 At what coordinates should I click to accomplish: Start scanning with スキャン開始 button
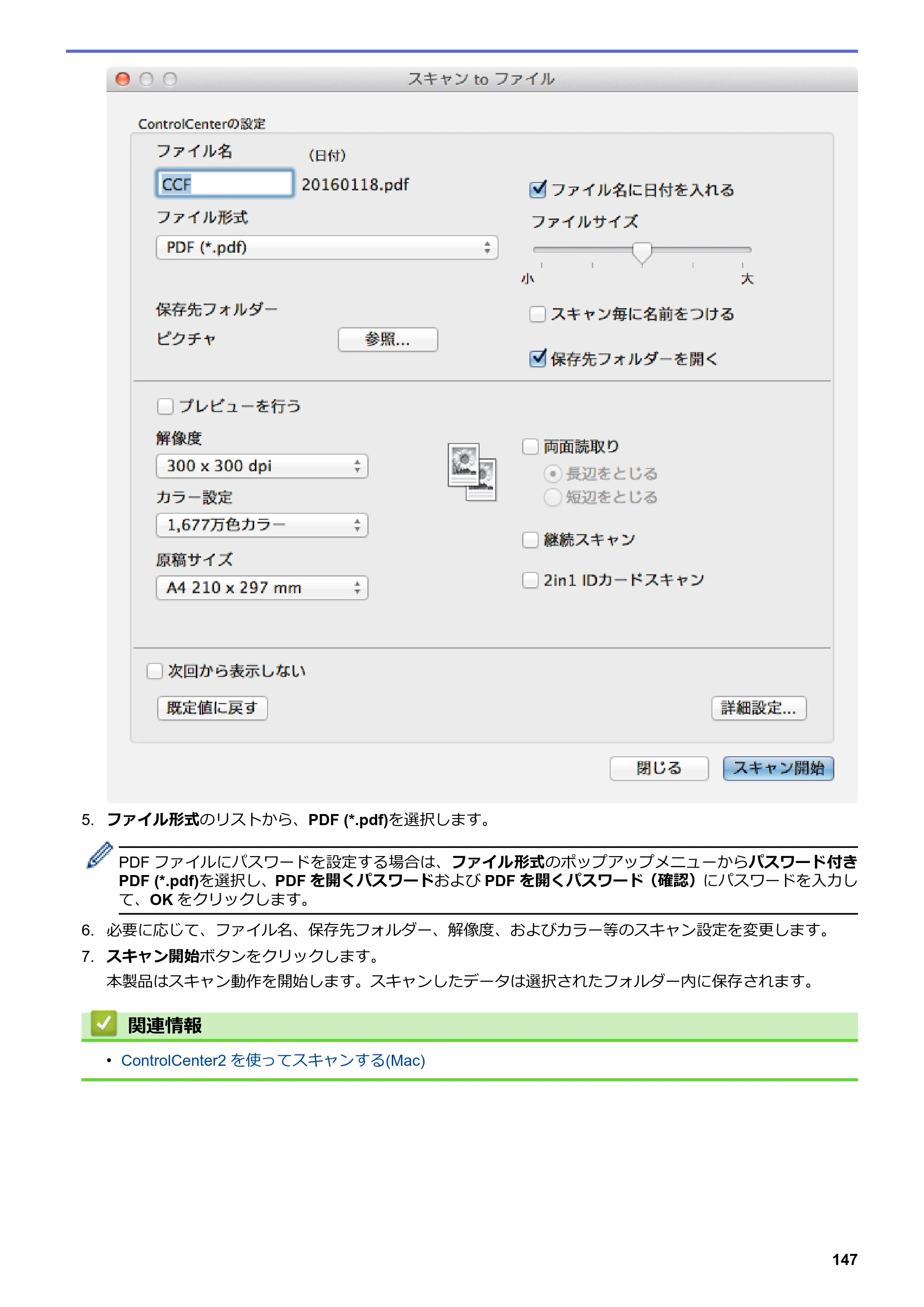point(778,768)
